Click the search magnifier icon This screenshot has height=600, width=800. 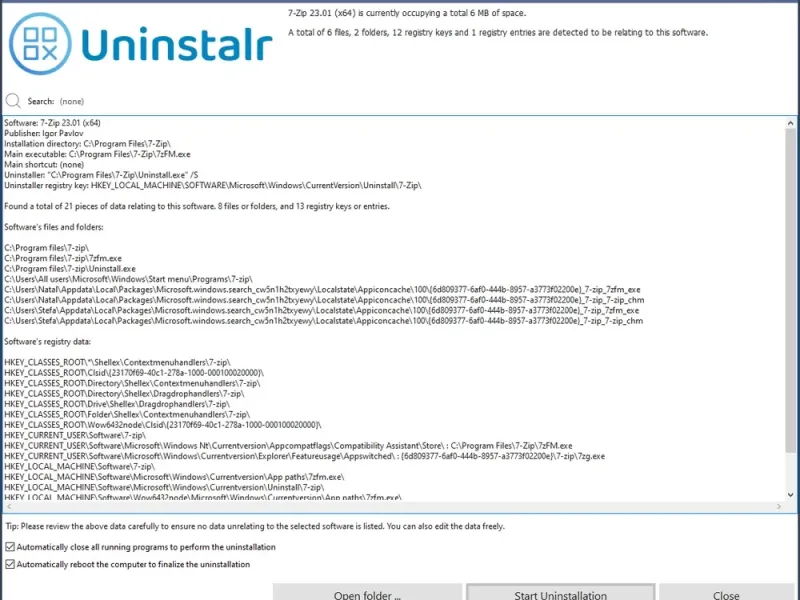[x=13, y=101]
